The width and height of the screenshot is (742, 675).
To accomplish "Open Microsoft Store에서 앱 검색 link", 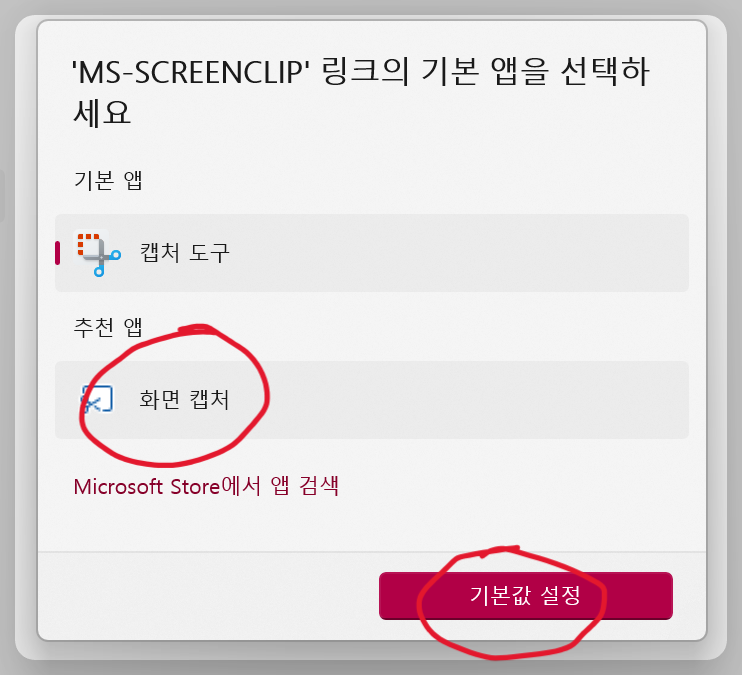I will point(206,486).
